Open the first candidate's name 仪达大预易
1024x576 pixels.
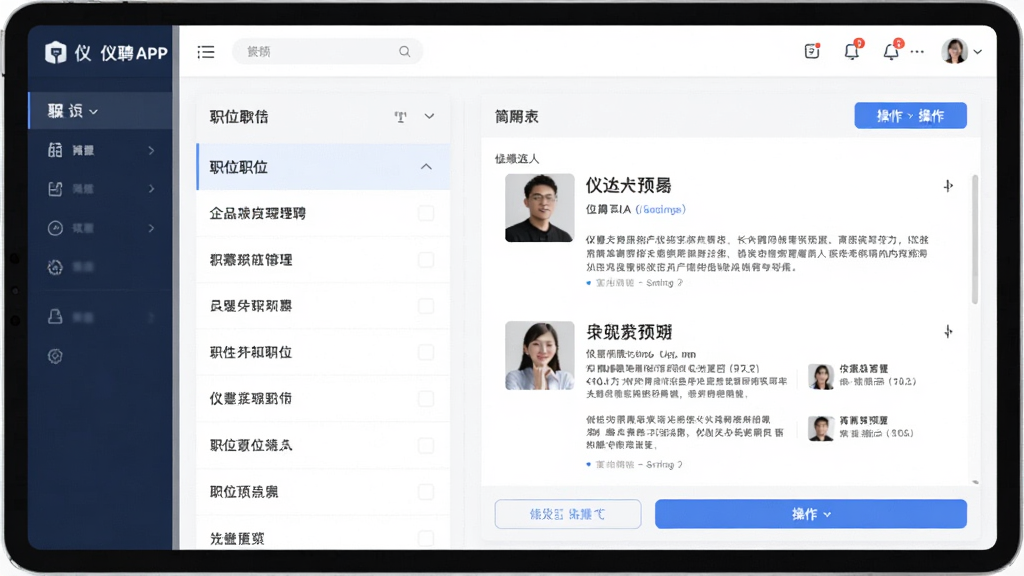pyautogui.click(x=628, y=185)
